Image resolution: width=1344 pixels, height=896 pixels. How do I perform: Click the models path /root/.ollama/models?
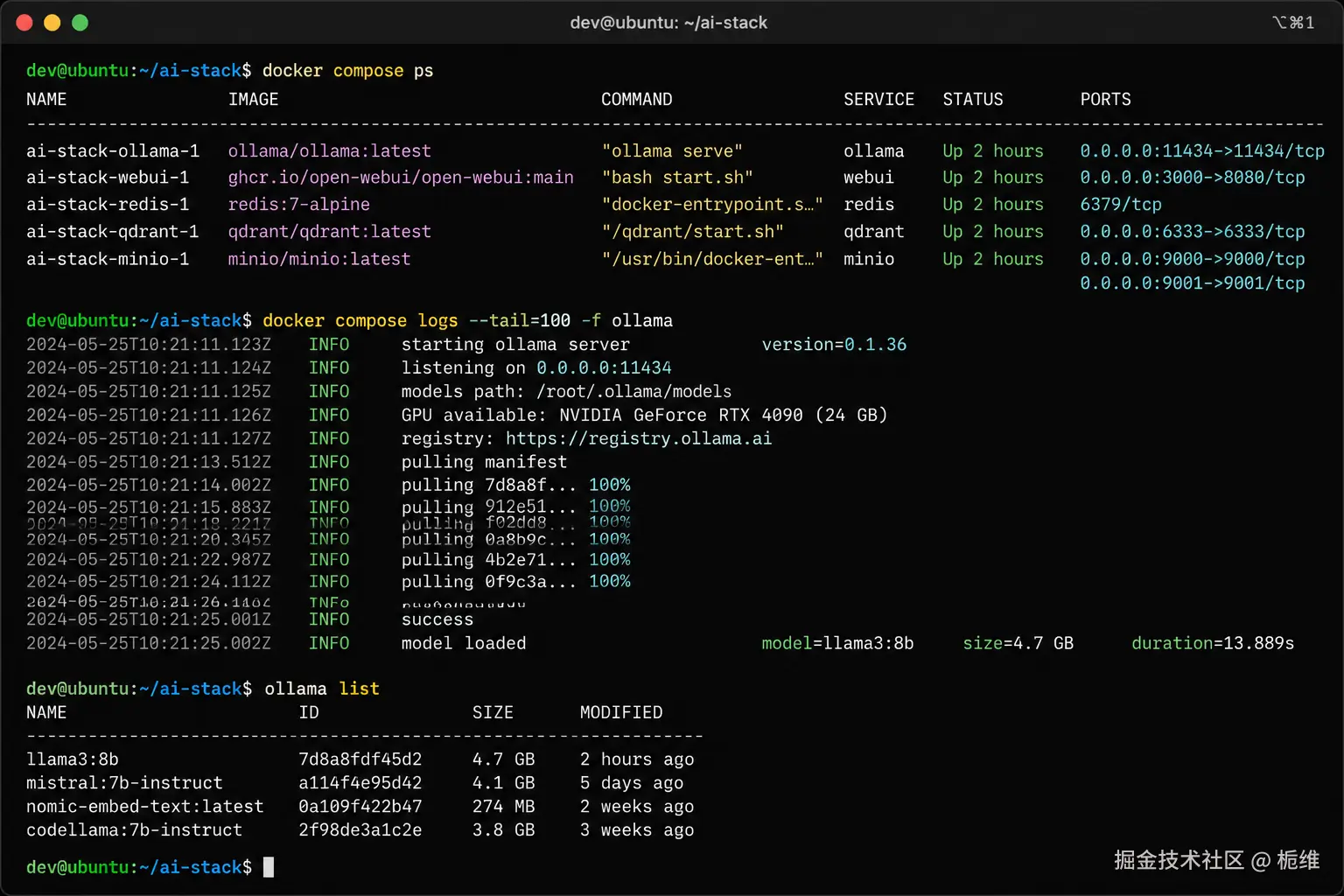634,392
